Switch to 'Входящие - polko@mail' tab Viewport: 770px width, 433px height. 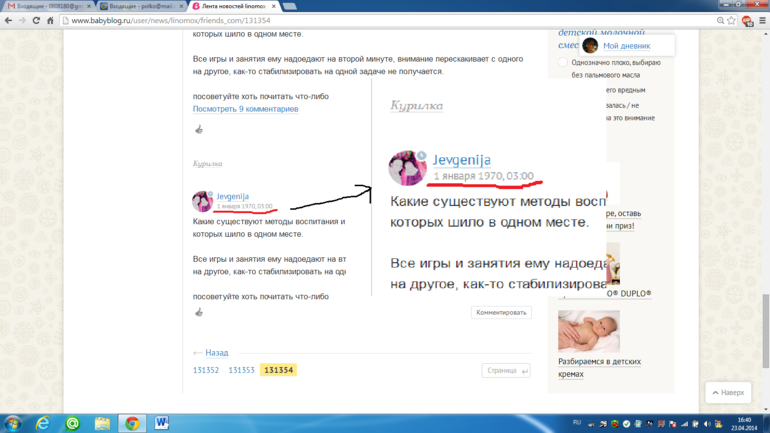(x=141, y=6)
